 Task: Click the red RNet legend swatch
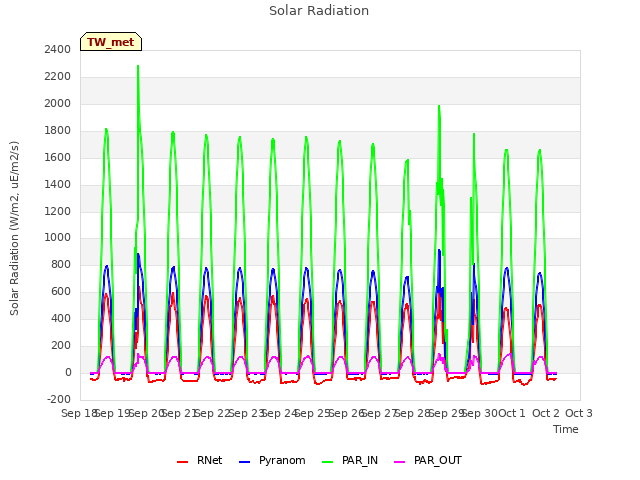tap(182, 462)
